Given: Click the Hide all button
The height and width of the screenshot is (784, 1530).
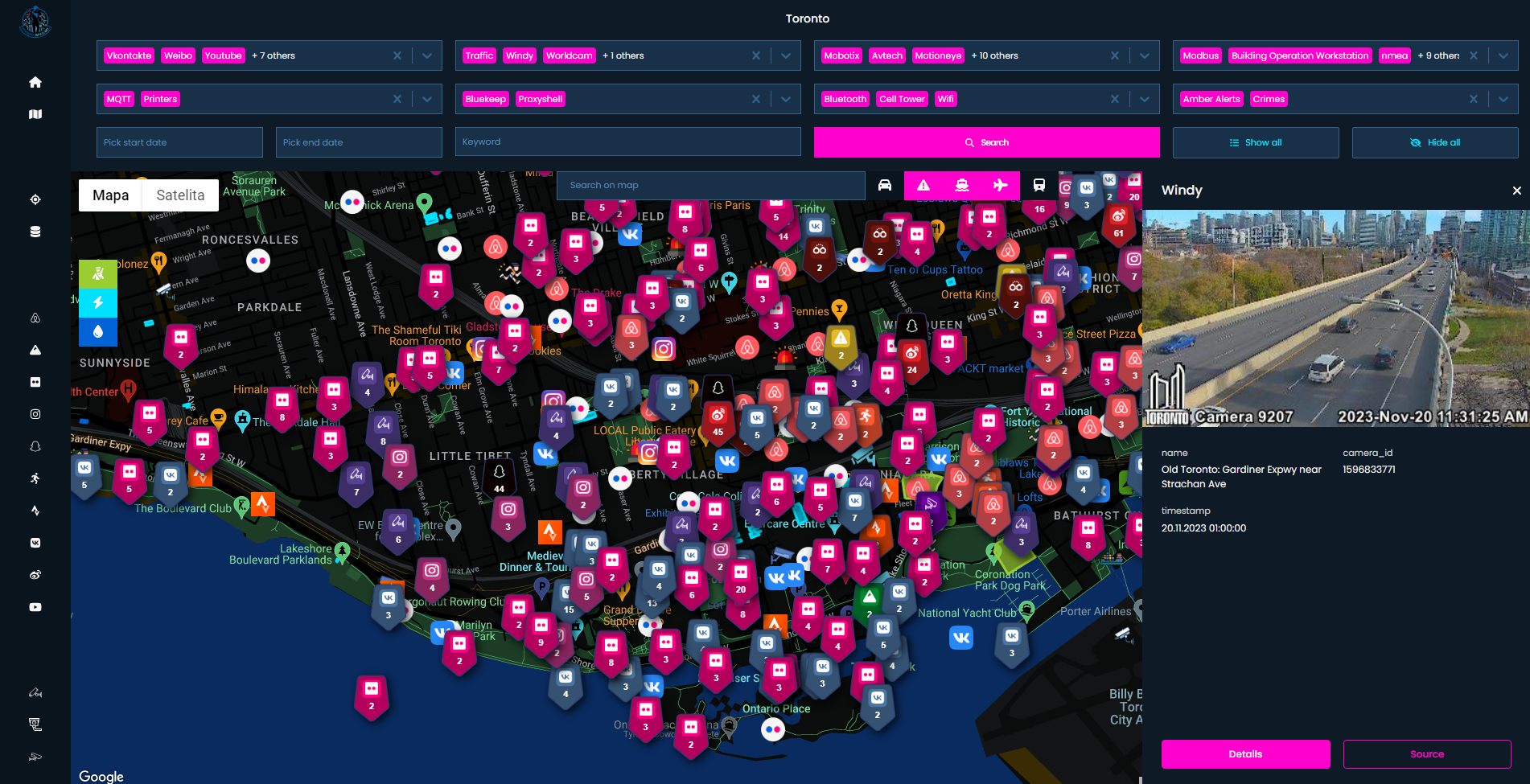Looking at the screenshot, I should pos(1435,142).
